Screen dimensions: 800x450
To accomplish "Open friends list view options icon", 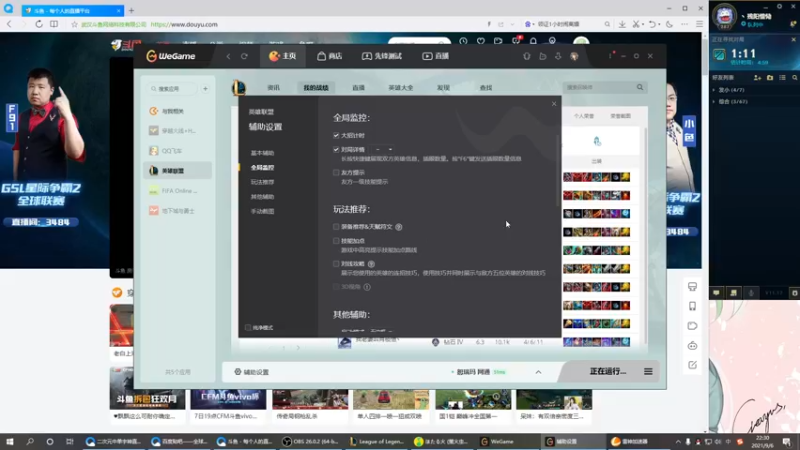I will pyautogui.click(x=782, y=78).
